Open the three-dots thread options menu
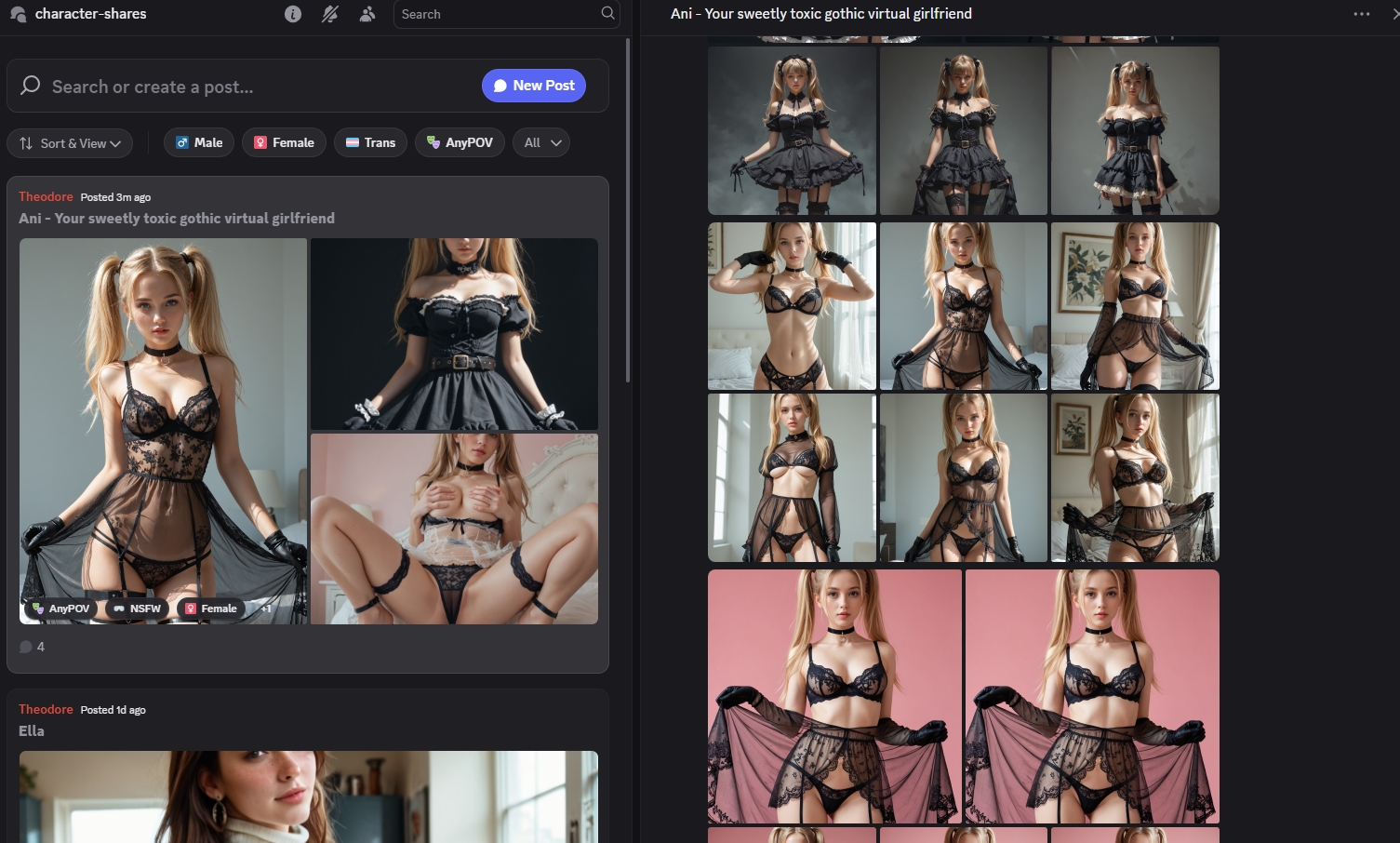This screenshot has width=1400, height=843. pyautogui.click(x=1362, y=14)
